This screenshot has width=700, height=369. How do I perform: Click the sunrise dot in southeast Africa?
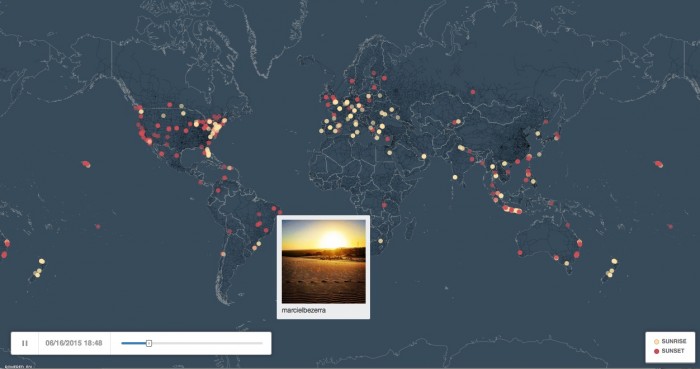380,241
